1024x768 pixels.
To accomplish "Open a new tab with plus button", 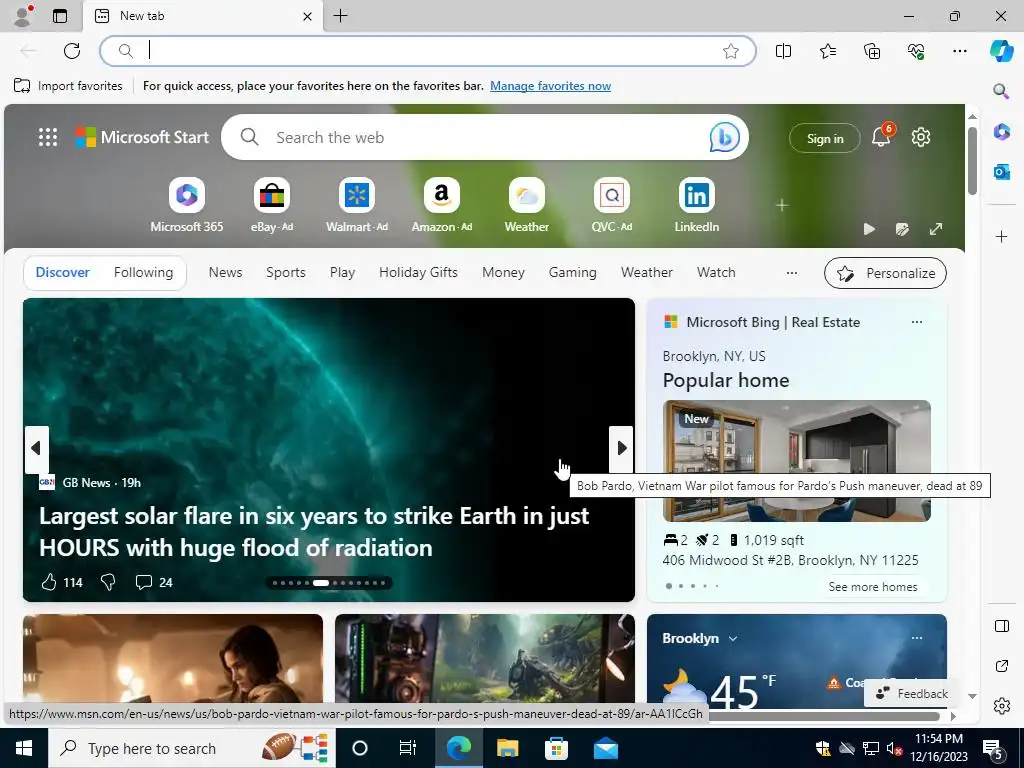I will click(340, 16).
